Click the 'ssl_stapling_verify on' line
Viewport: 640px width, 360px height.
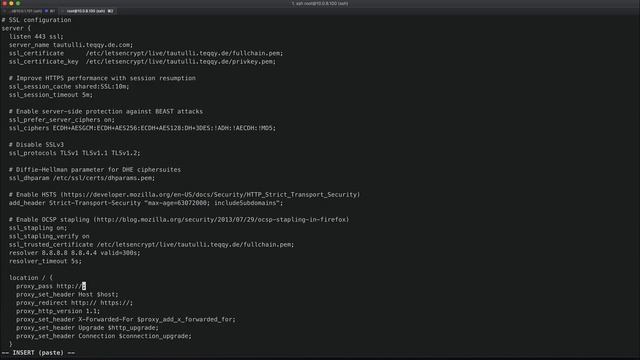coord(49,236)
